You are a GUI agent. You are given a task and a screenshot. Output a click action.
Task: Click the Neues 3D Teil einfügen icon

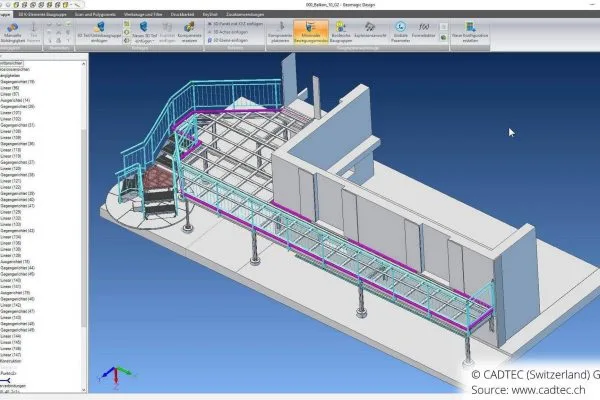point(144,27)
